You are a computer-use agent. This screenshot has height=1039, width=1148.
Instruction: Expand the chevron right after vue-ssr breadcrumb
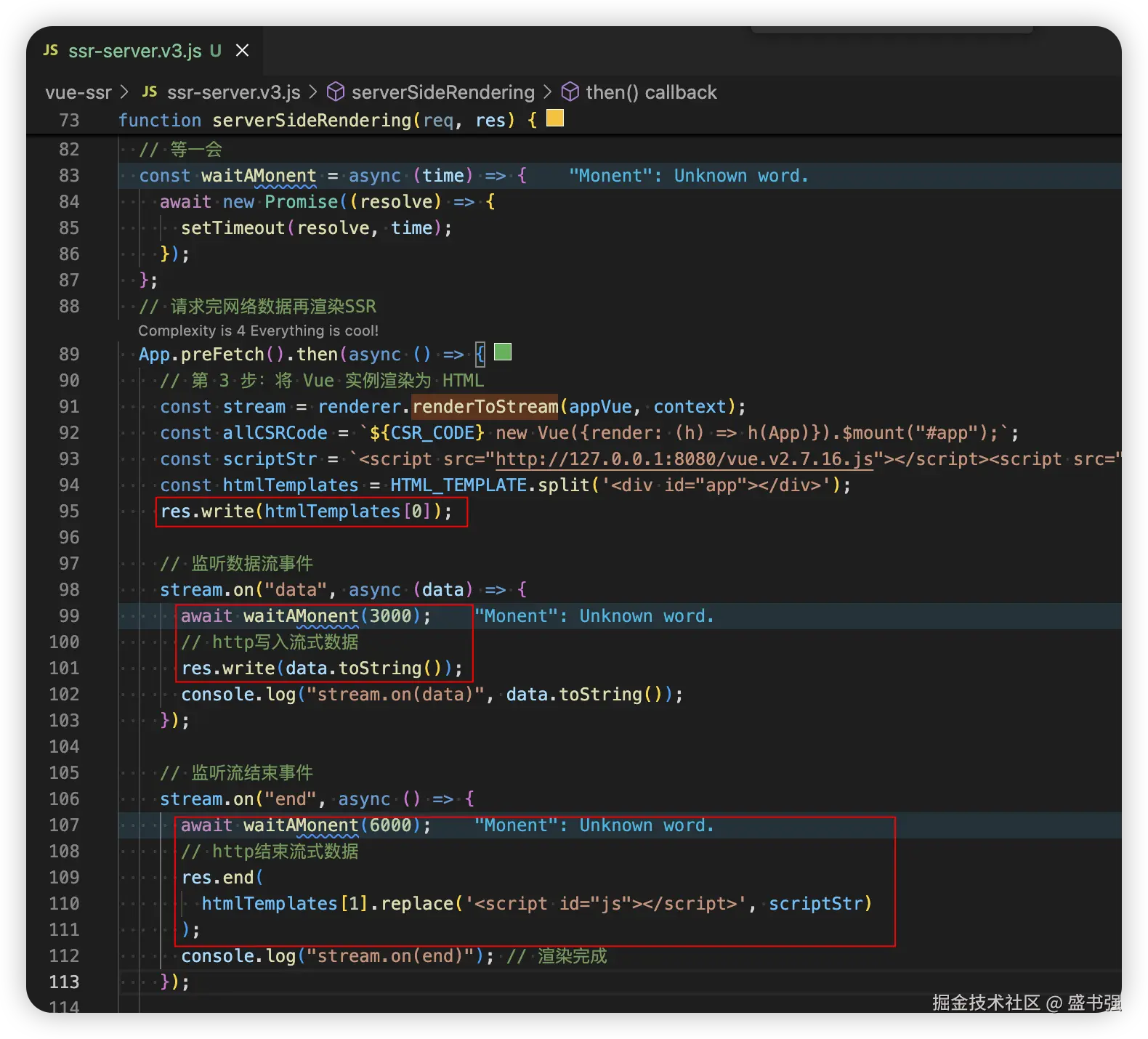[124, 92]
